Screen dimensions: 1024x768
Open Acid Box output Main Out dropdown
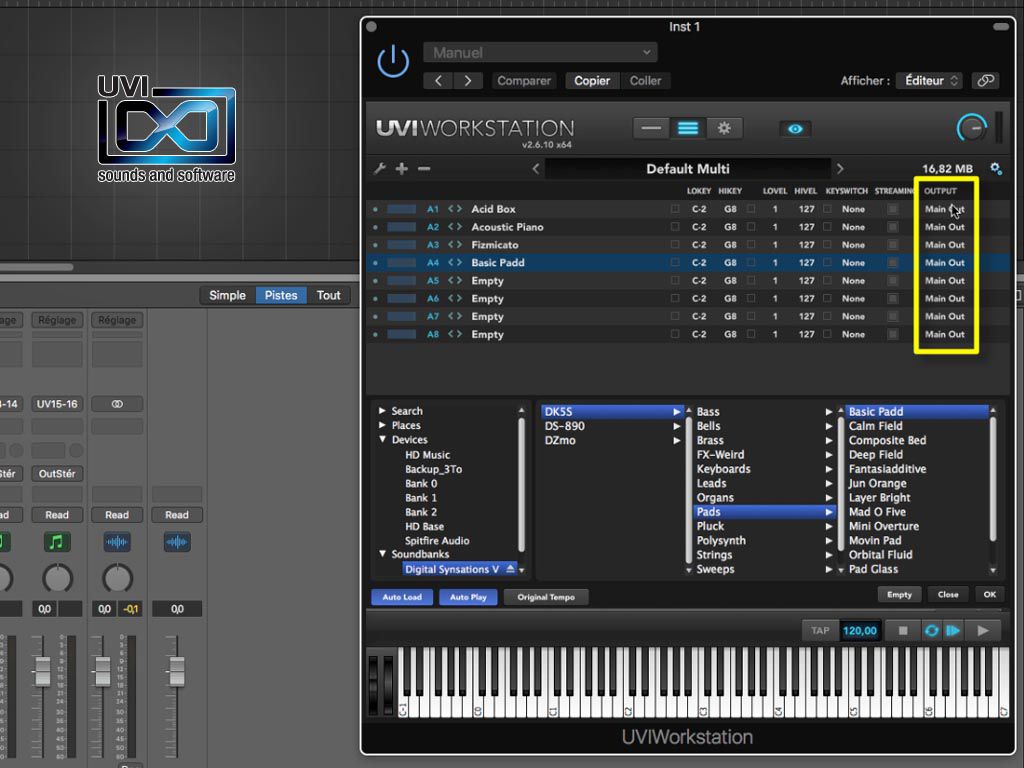pos(944,209)
